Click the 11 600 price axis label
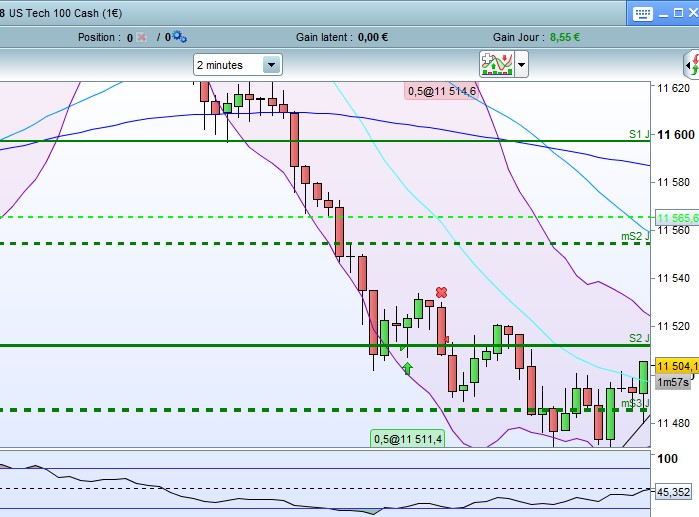 (676, 135)
